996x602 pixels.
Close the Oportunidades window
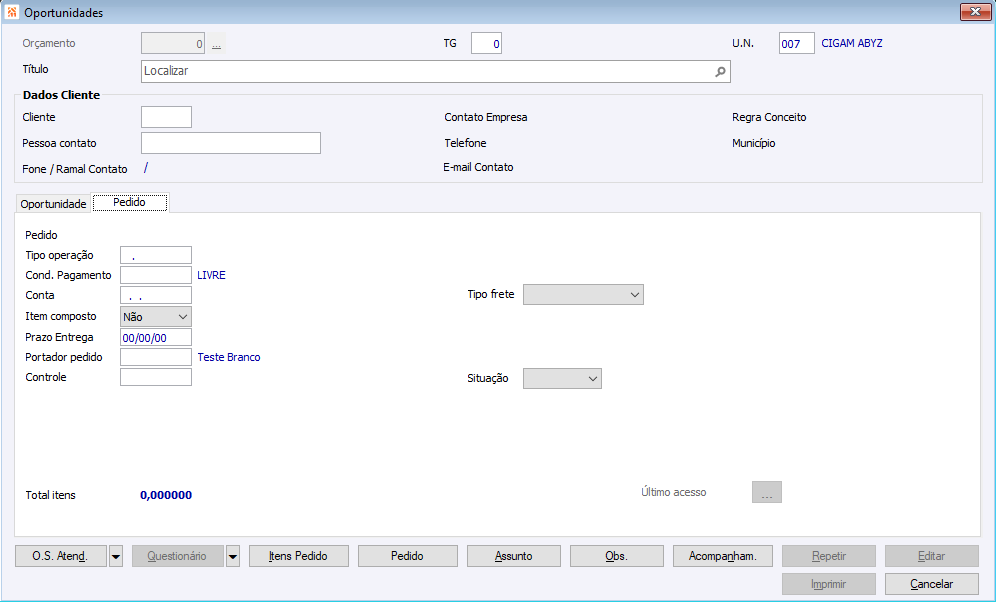[x=975, y=11]
